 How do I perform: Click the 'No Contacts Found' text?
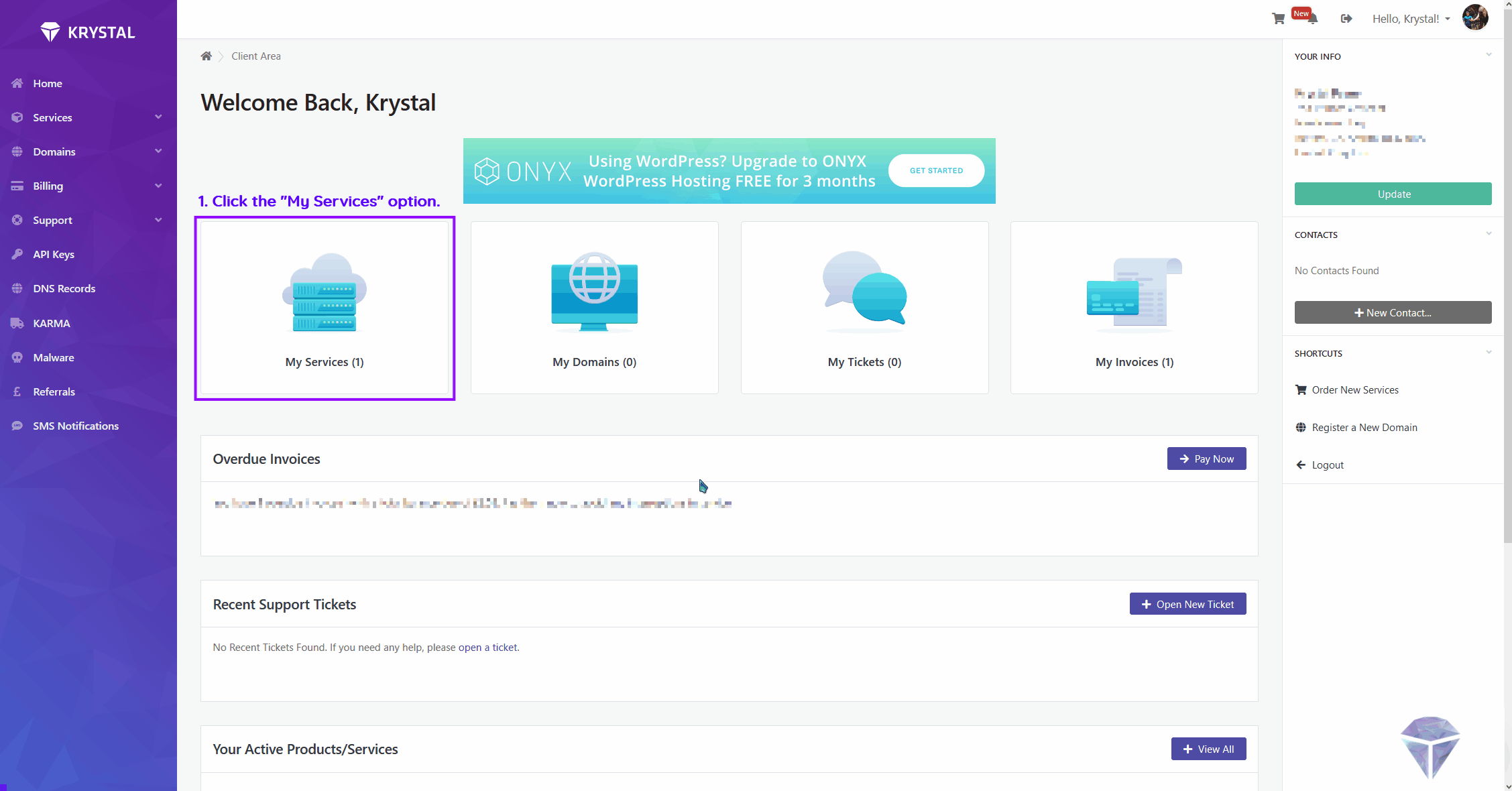[x=1336, y=270]
